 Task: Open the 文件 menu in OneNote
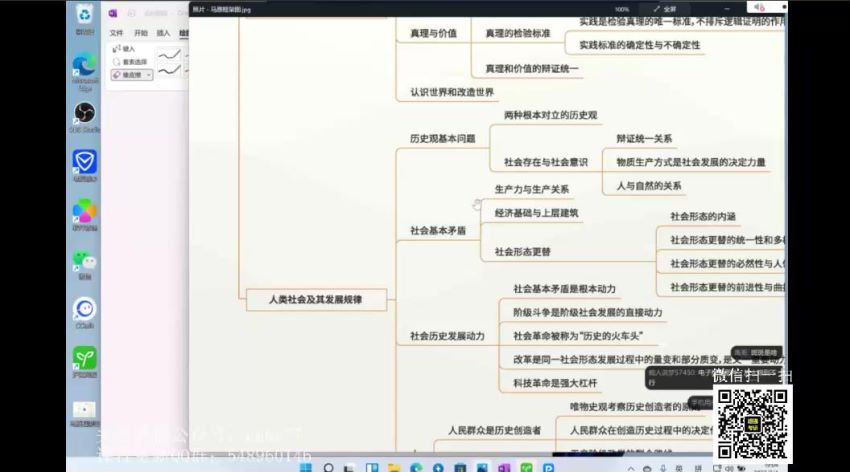(x=117, y=33)
